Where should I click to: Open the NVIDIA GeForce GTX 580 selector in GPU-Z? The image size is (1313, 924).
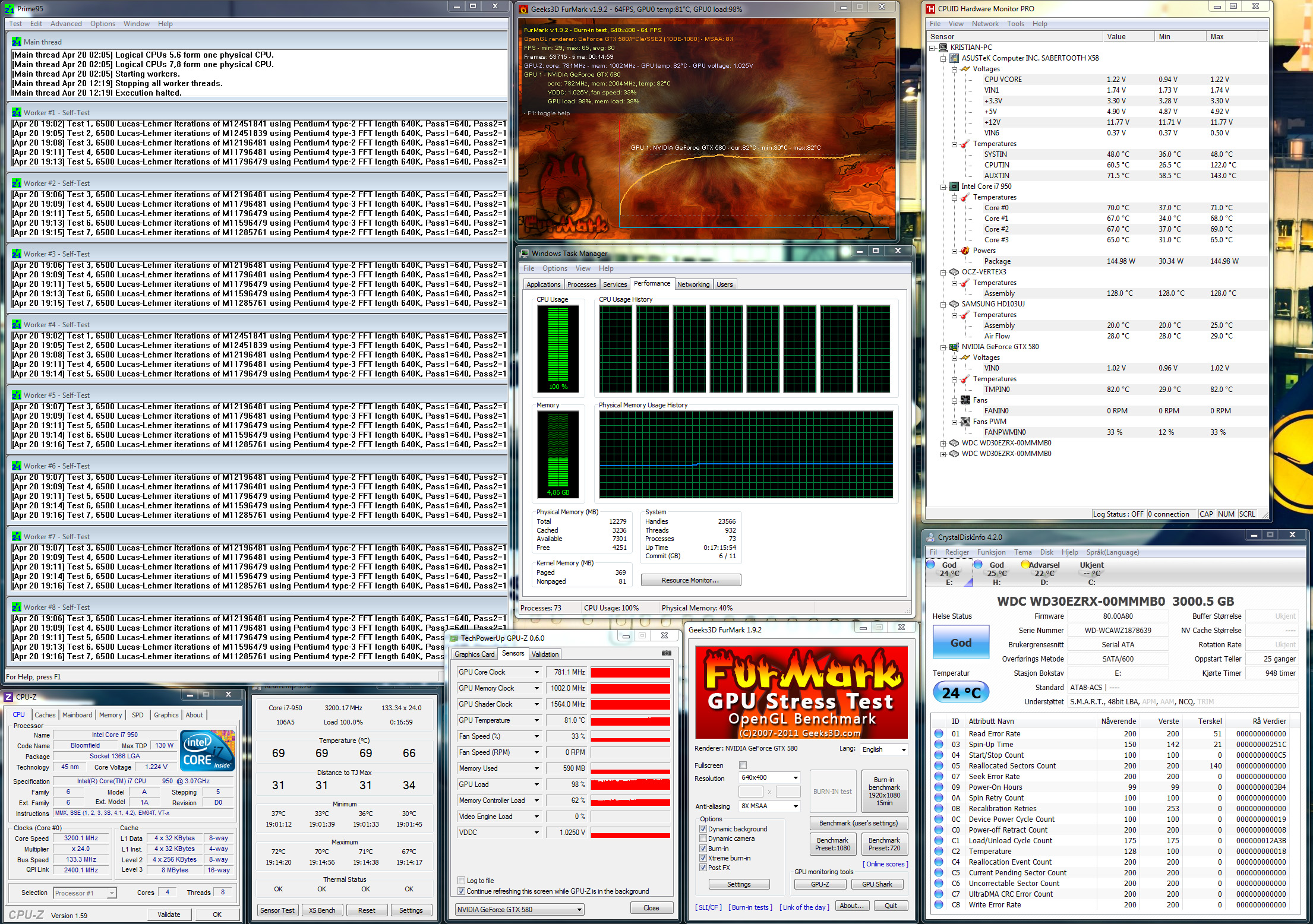coord(520,910)
